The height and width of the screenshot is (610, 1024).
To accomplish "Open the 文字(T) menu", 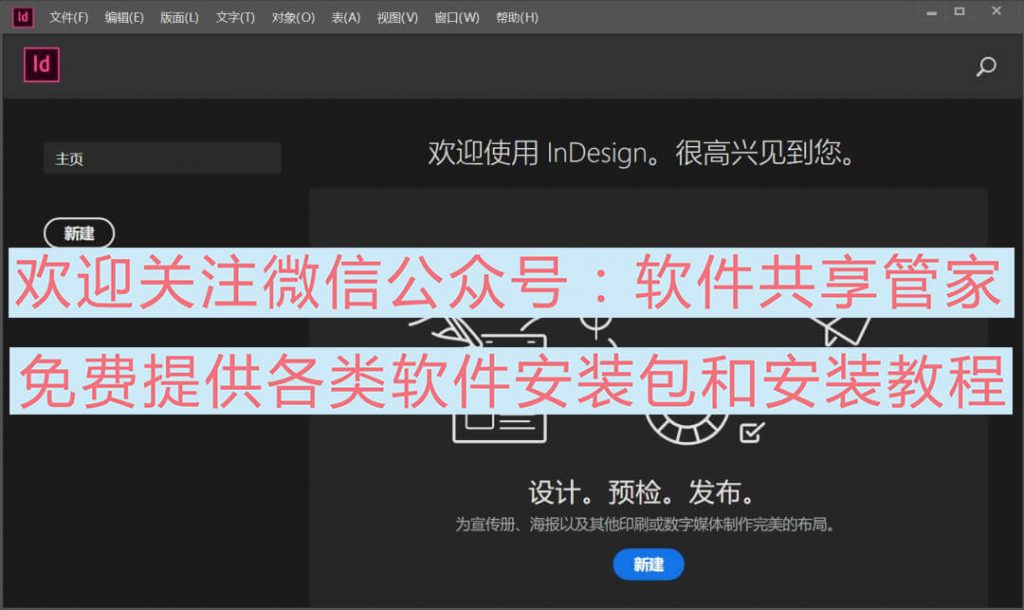I will pos(235,18).
